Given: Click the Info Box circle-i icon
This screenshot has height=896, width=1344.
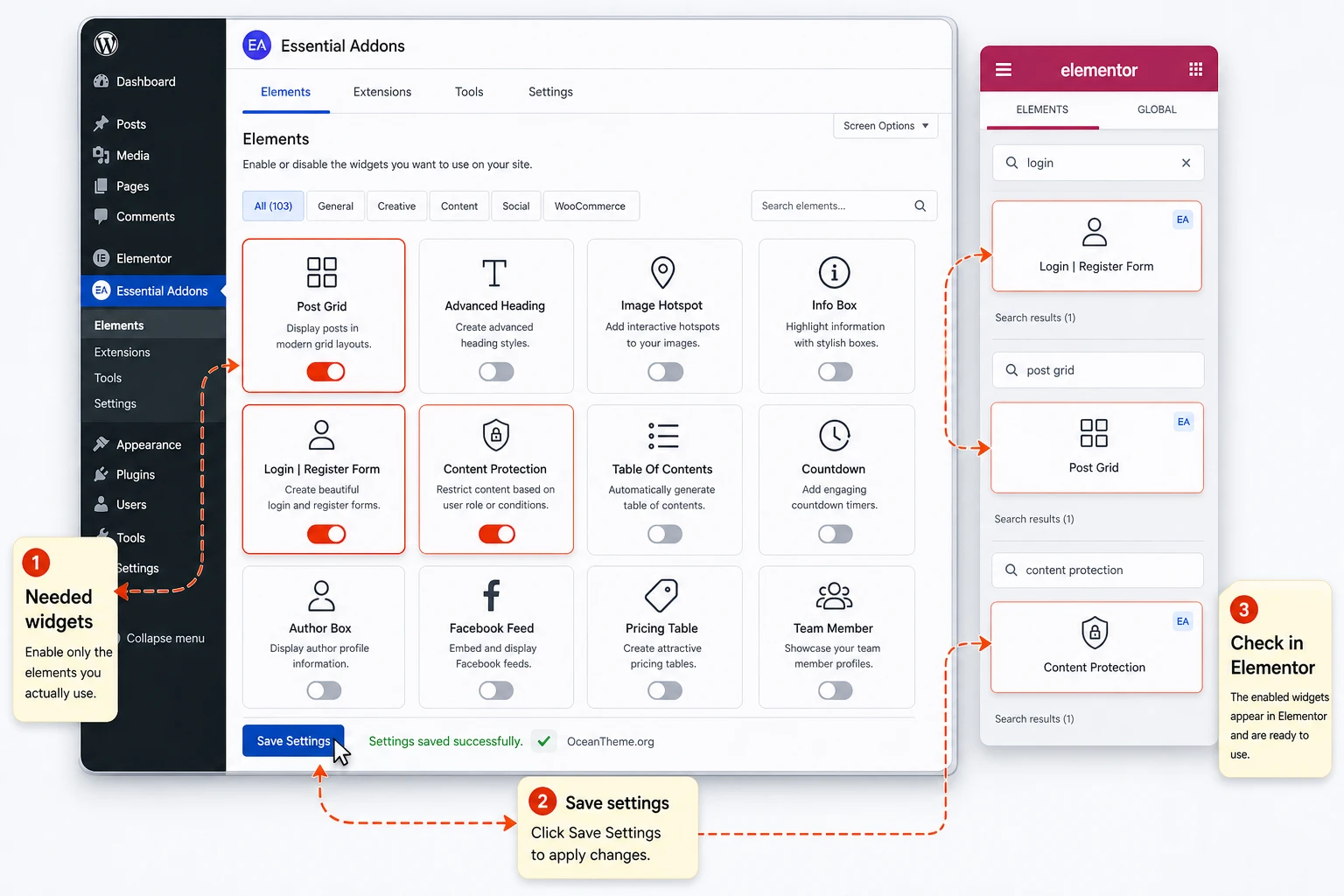Looking at the screenshot, I should (x=834, y=272).
